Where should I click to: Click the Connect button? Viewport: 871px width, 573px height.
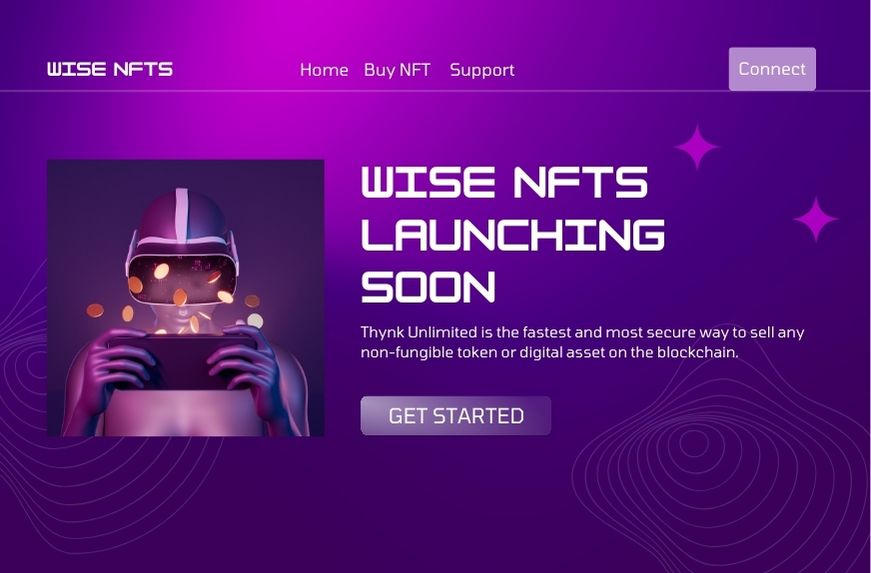click(772, 69)
